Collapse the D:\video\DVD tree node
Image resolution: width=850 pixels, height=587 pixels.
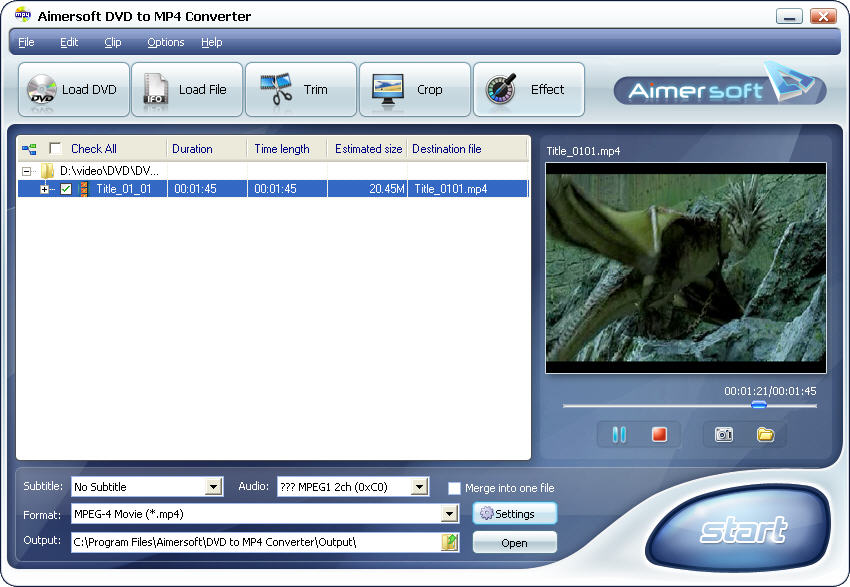(27, 171)
